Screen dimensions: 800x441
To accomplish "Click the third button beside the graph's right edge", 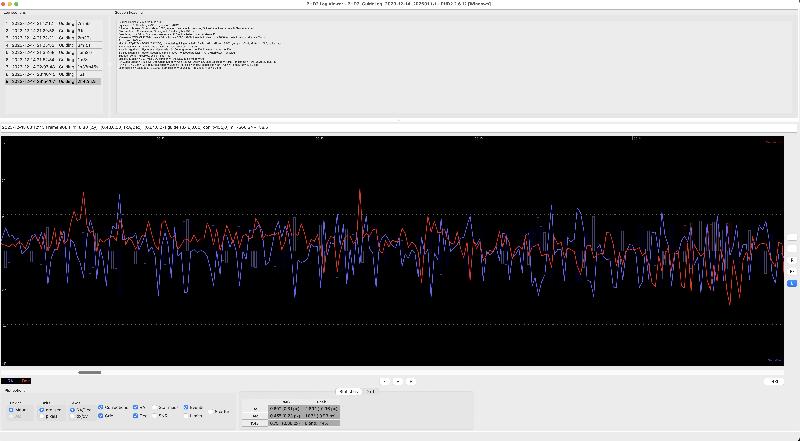I will (792, 260).
